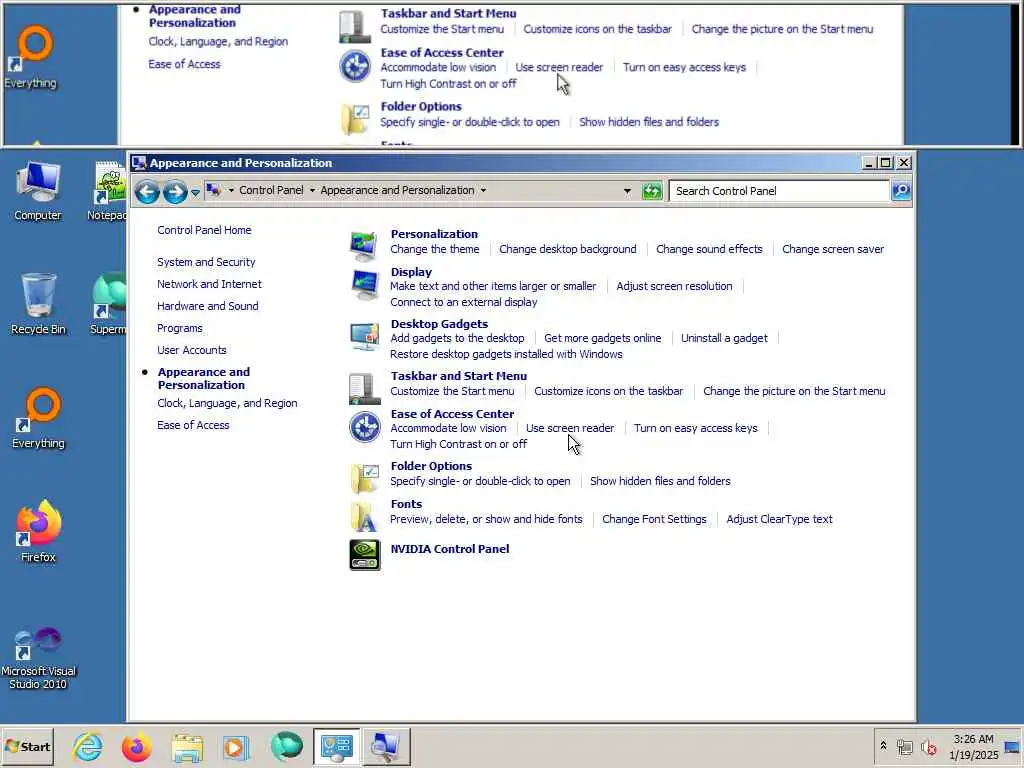Open the recent pages dropdown arrow

point(195,192)
